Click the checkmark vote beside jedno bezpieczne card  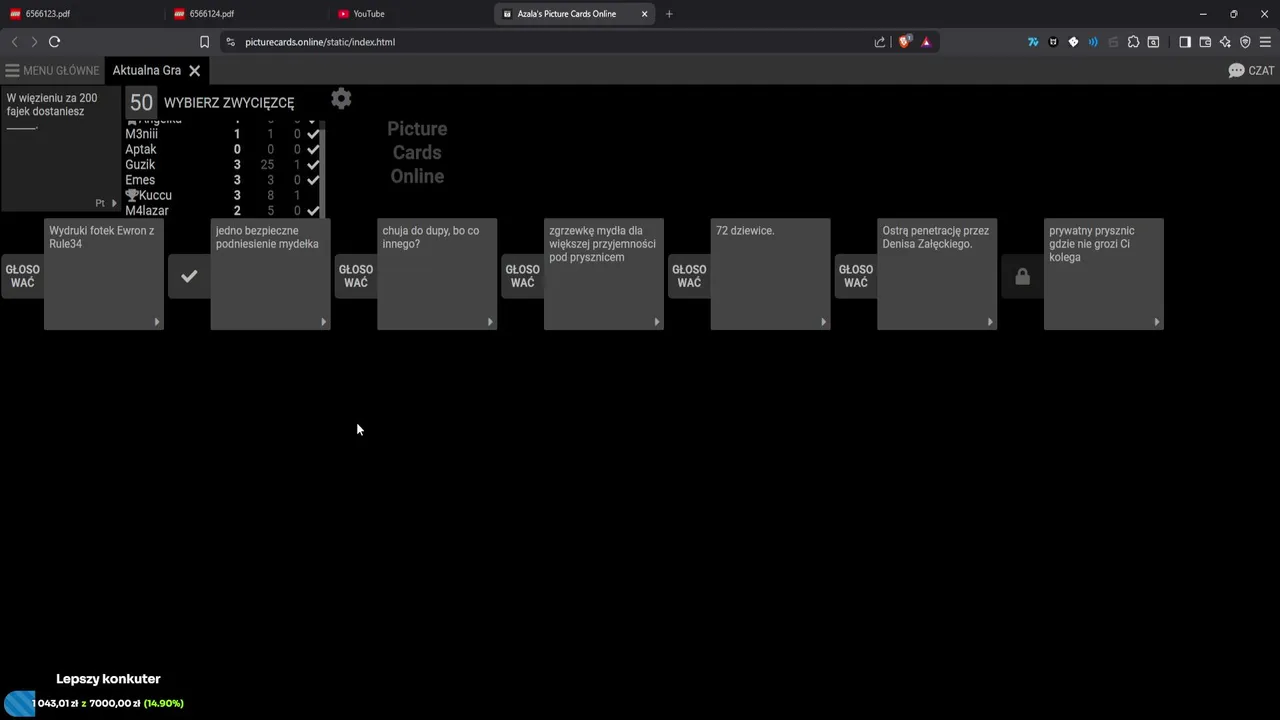coord(189,276)
